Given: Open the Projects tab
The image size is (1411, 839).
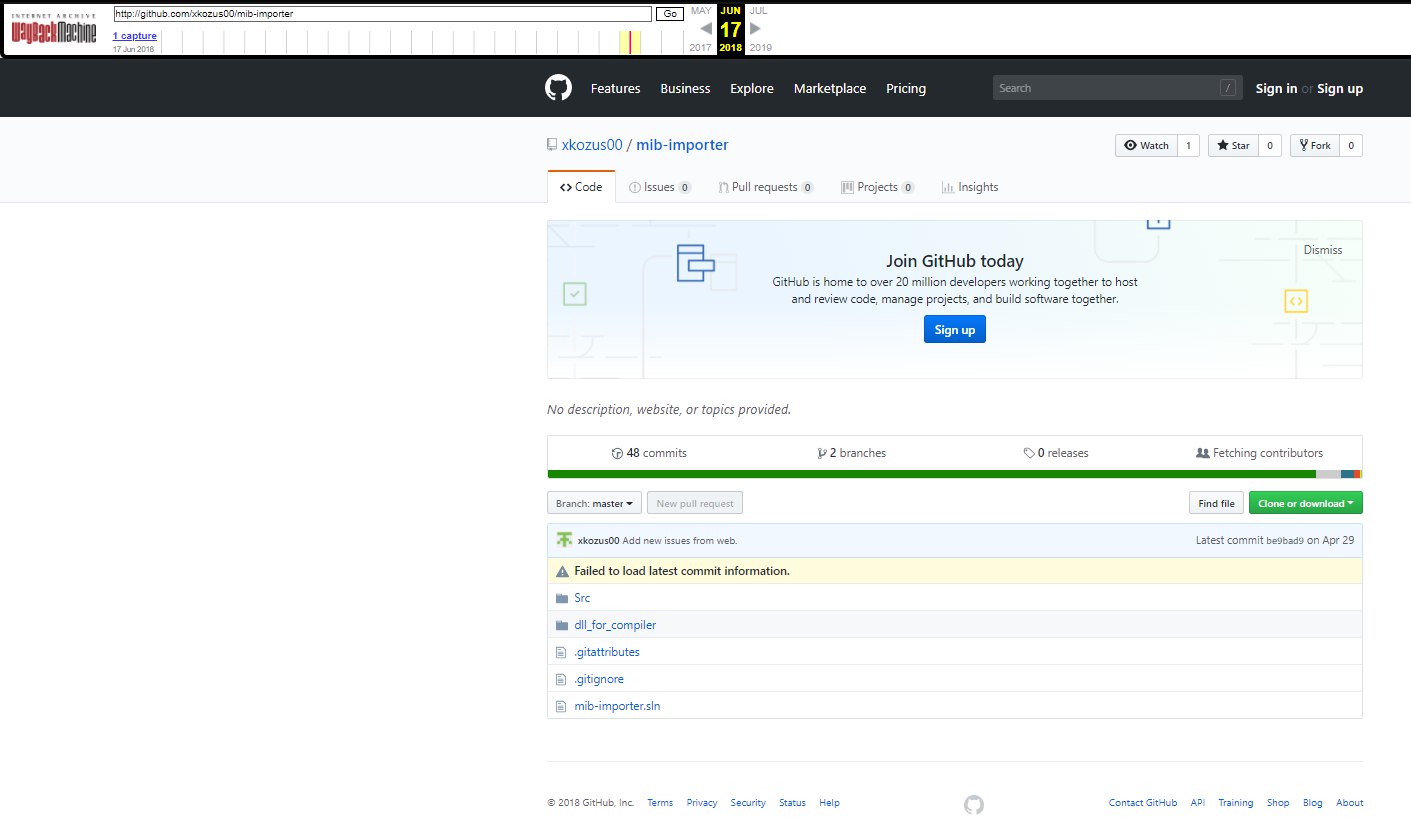Looking at the screenshot, I should 878,187.
